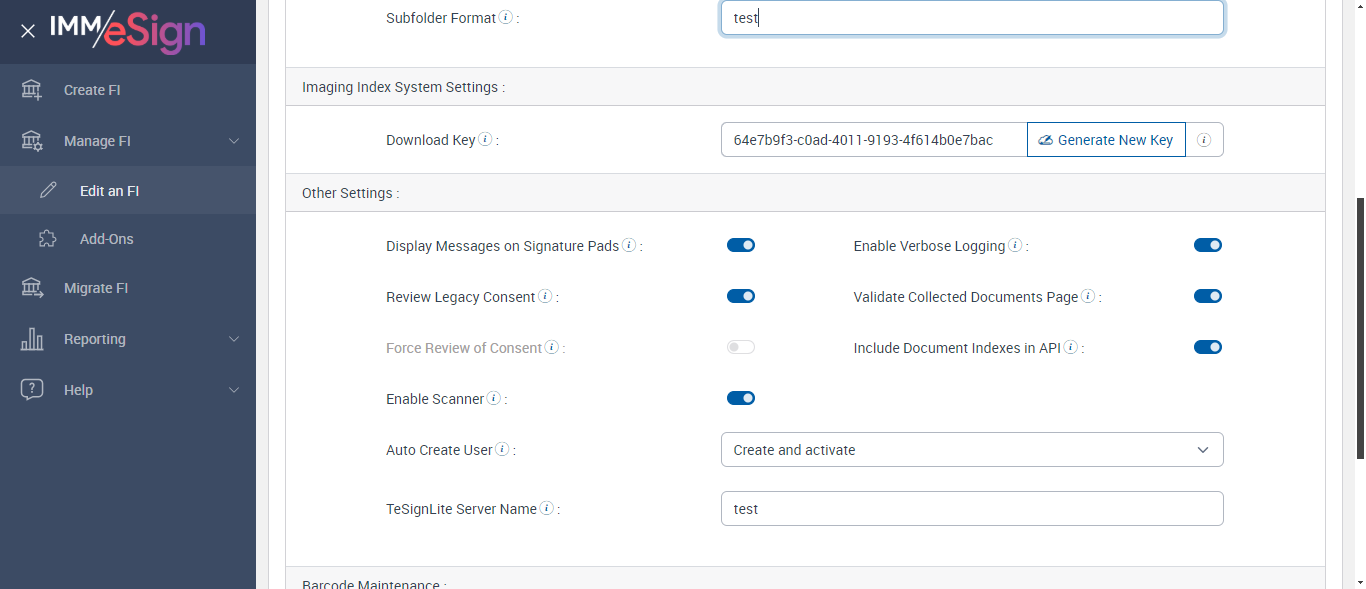Click the Migrate FI bank icon

coord(32,288)
